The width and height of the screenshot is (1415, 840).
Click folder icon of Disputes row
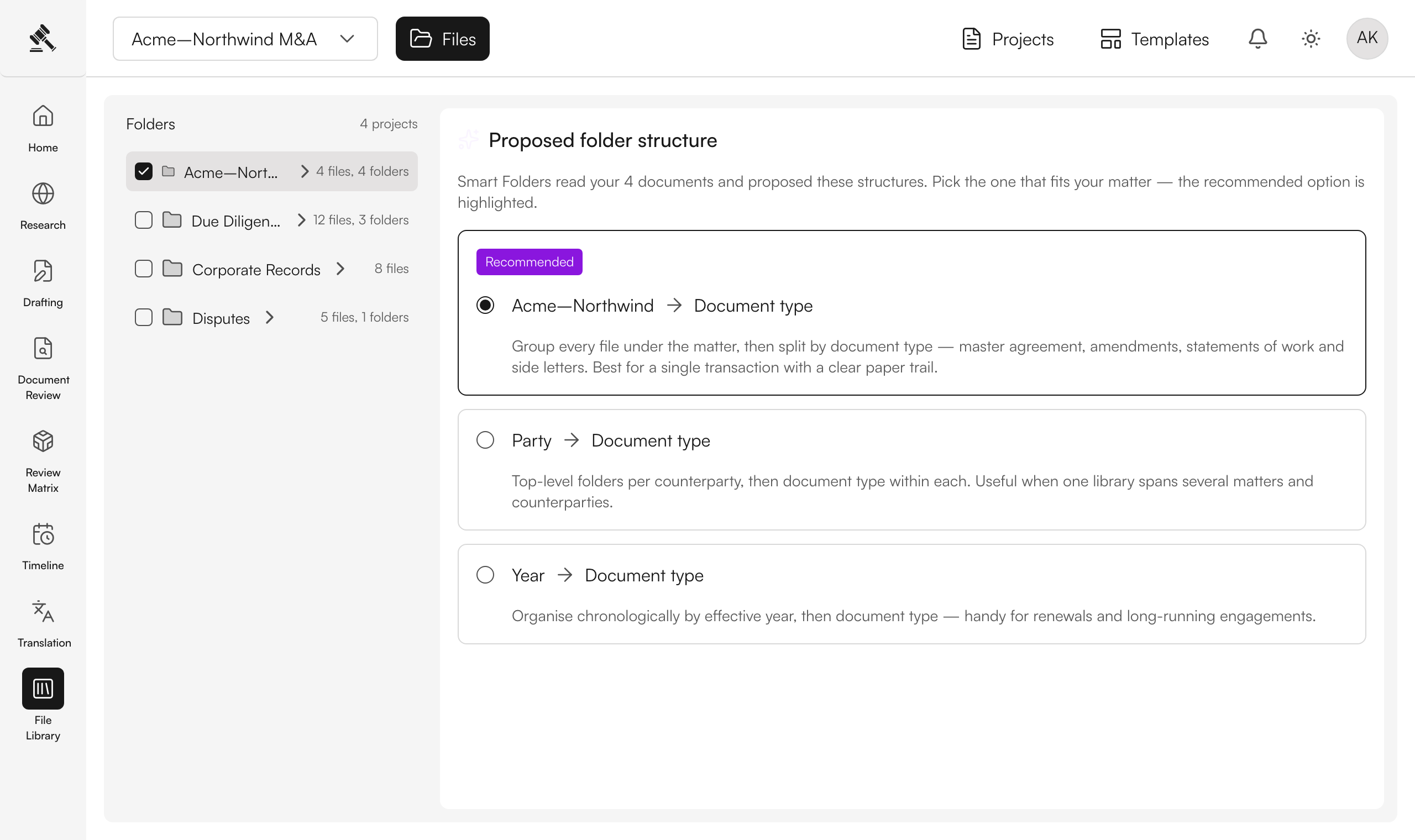(172, 317)
